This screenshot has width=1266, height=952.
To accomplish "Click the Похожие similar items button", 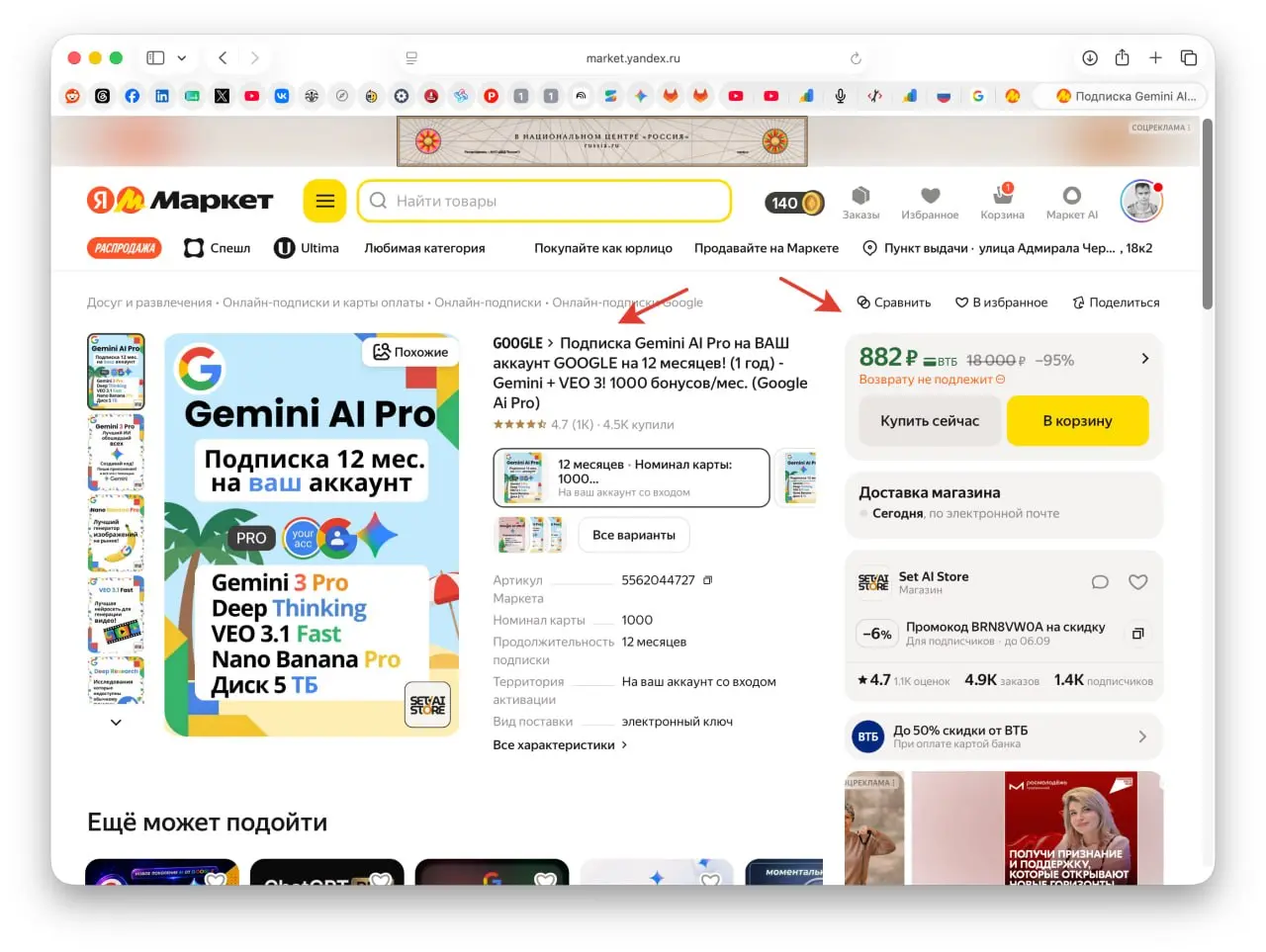I will click(410, 352).
